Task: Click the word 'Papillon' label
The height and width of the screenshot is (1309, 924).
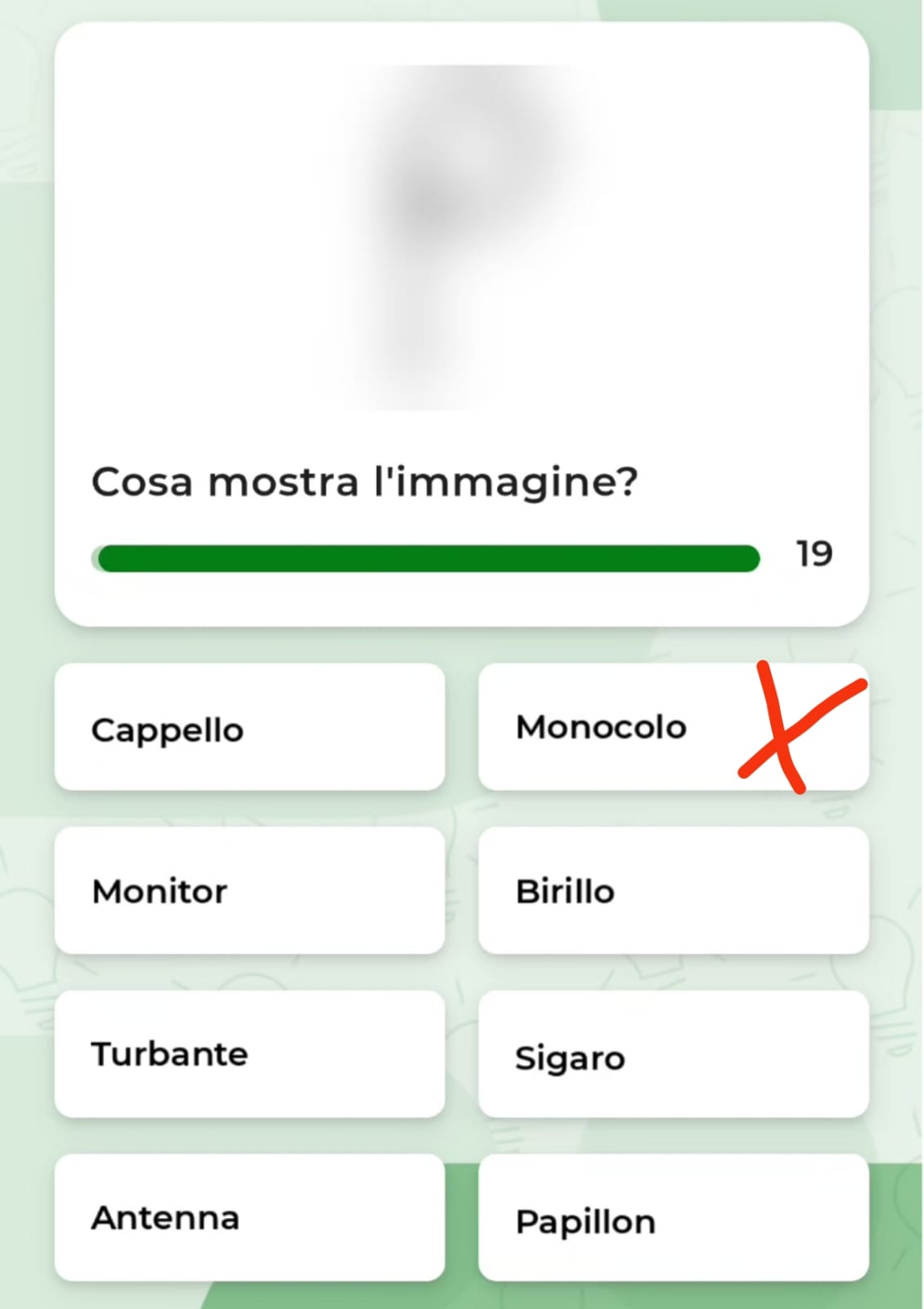Action: pos(585,1222)
